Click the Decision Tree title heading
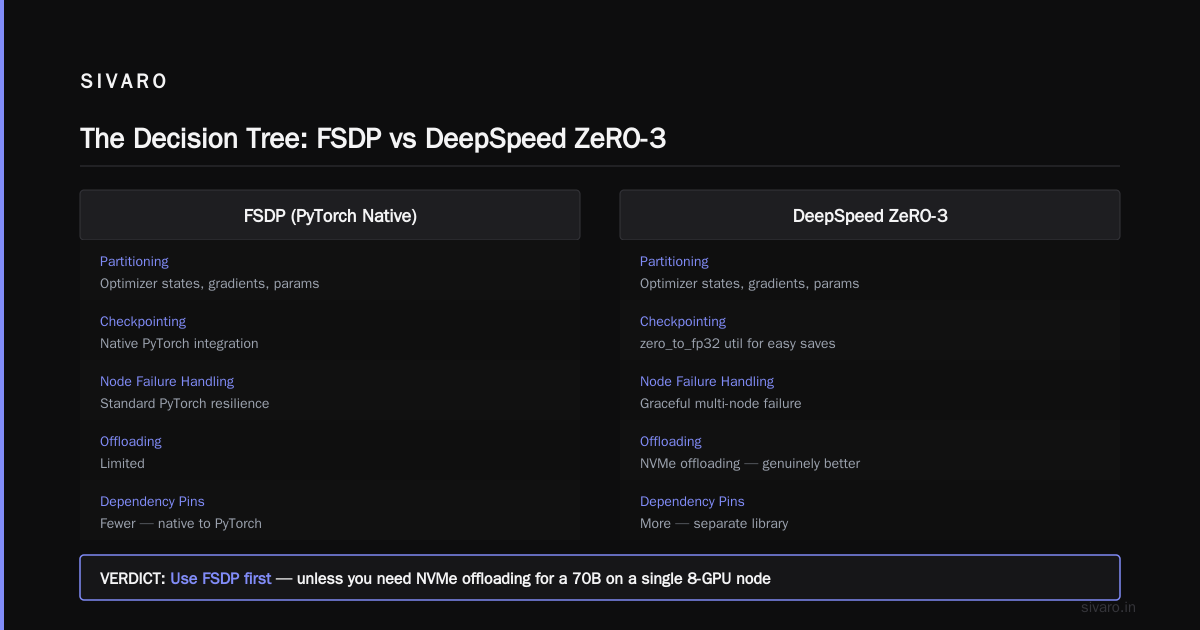The width and height of the screenshot is (1200, 630). (373, 138)
